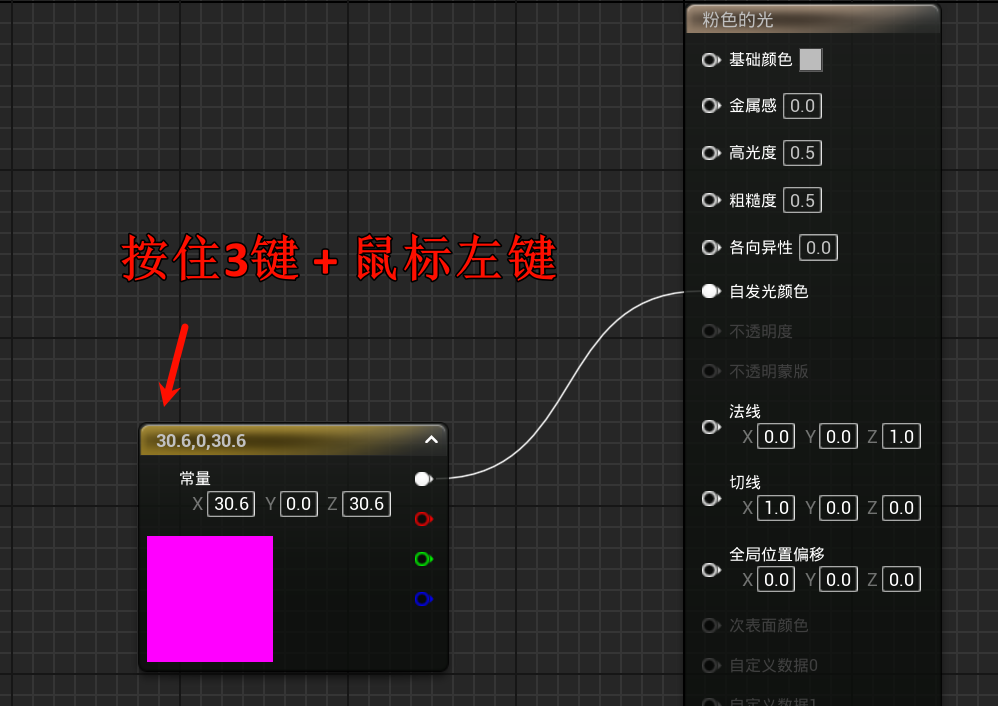This screenshot has width=998, height=706.
Task: Click the constant X value field 30.6
Action: tap(231, 504)
